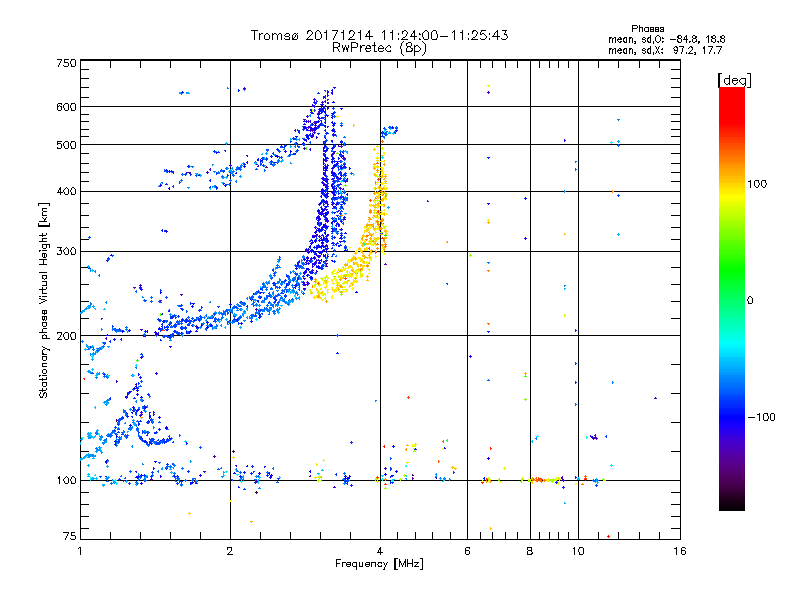Click the '[deg]' colorbar unit label
The image size is (800, 600).
[x=734, y=80]
